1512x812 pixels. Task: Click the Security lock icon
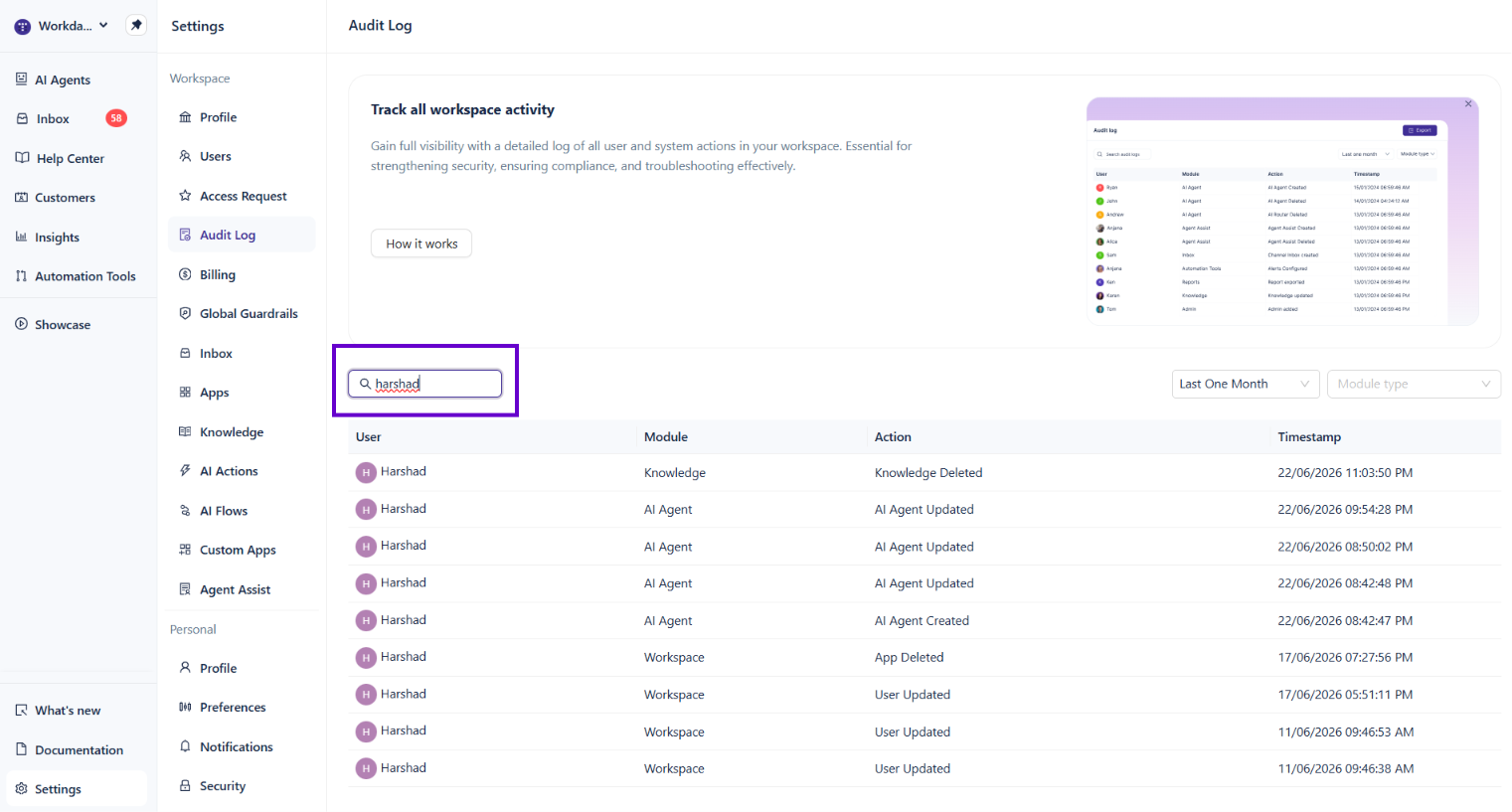185,786
